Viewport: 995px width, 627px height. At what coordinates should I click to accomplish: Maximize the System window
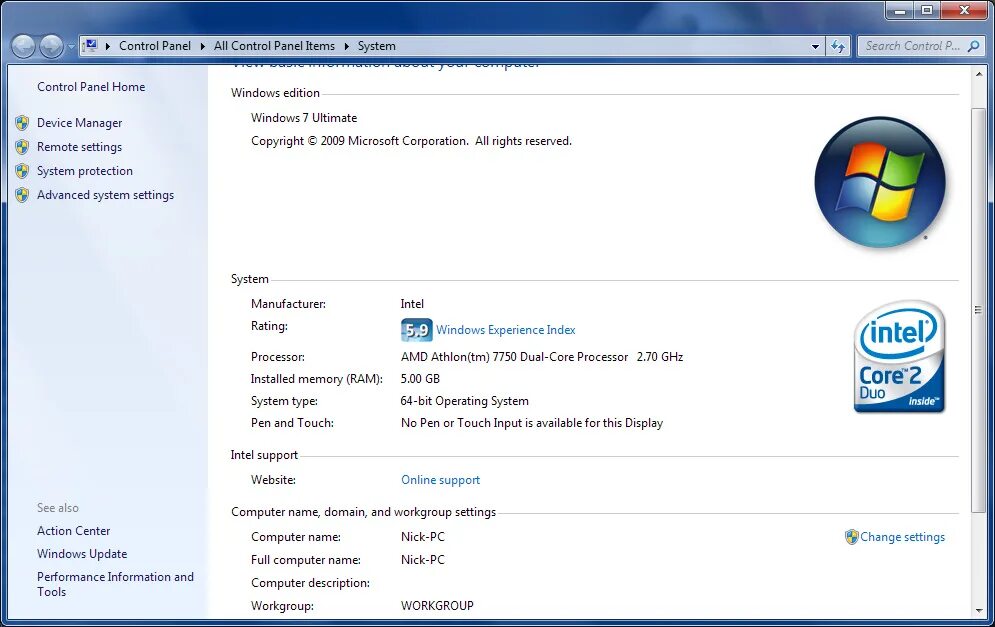[x=927, y=10]
